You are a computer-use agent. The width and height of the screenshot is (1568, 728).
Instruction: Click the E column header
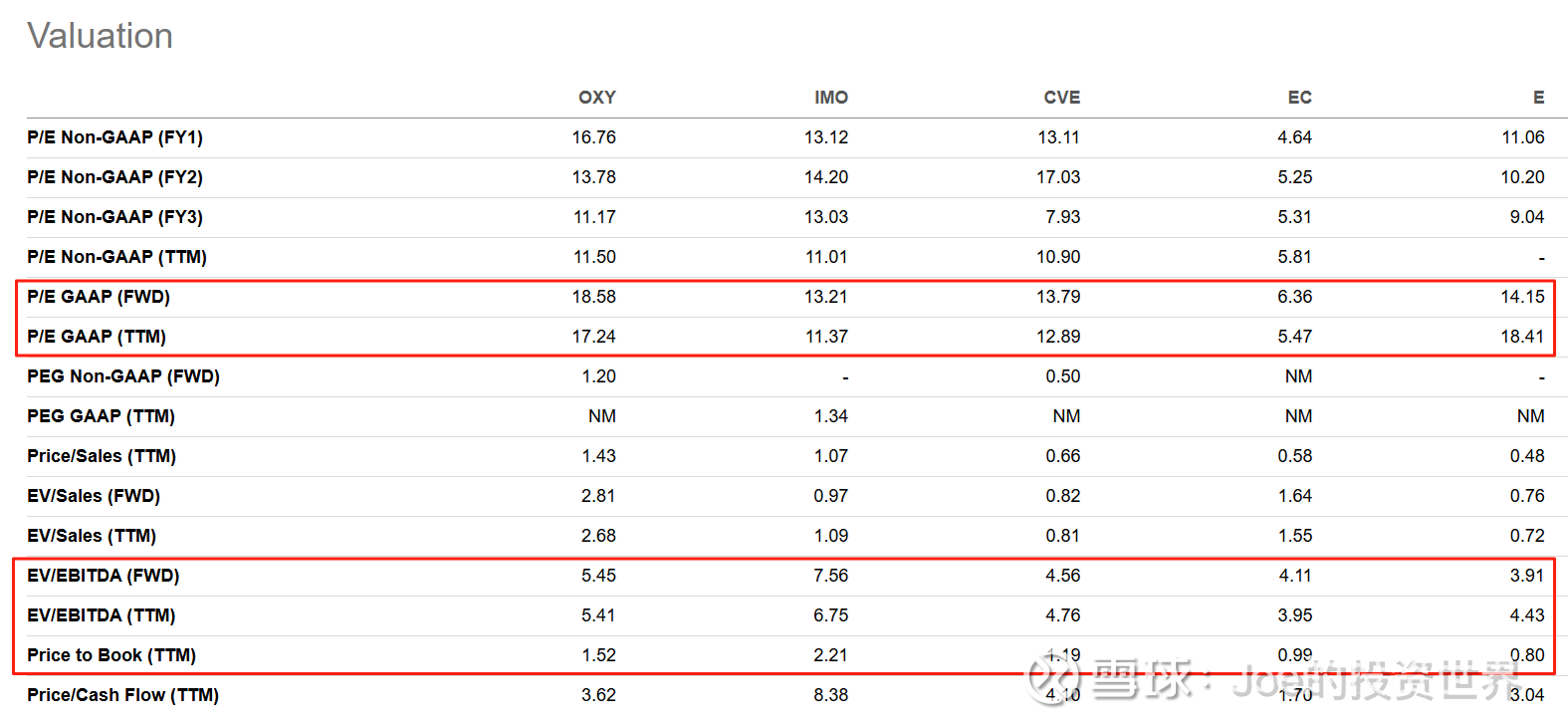click(1539, 98)
